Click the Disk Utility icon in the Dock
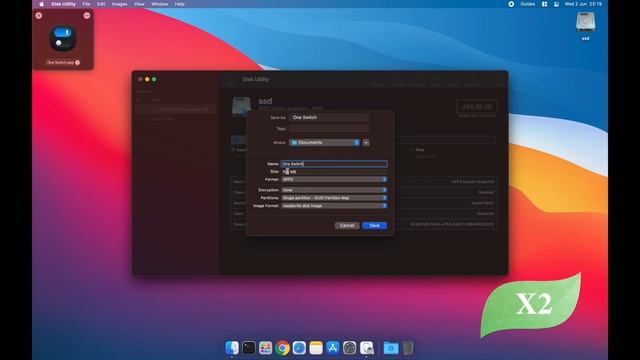640x360 pixels. (367, 348)
